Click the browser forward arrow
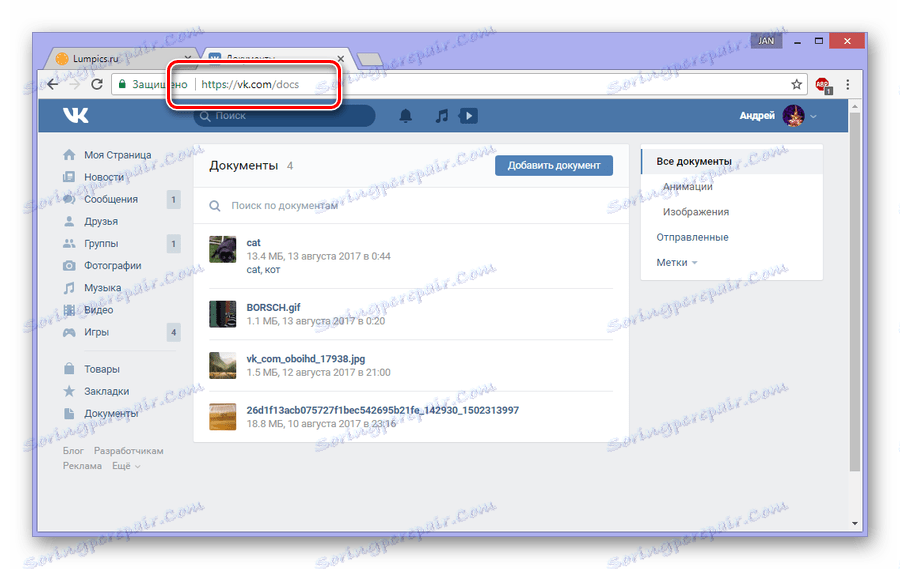This screenshot has width=900, height=569. click(x=75, y=84)
